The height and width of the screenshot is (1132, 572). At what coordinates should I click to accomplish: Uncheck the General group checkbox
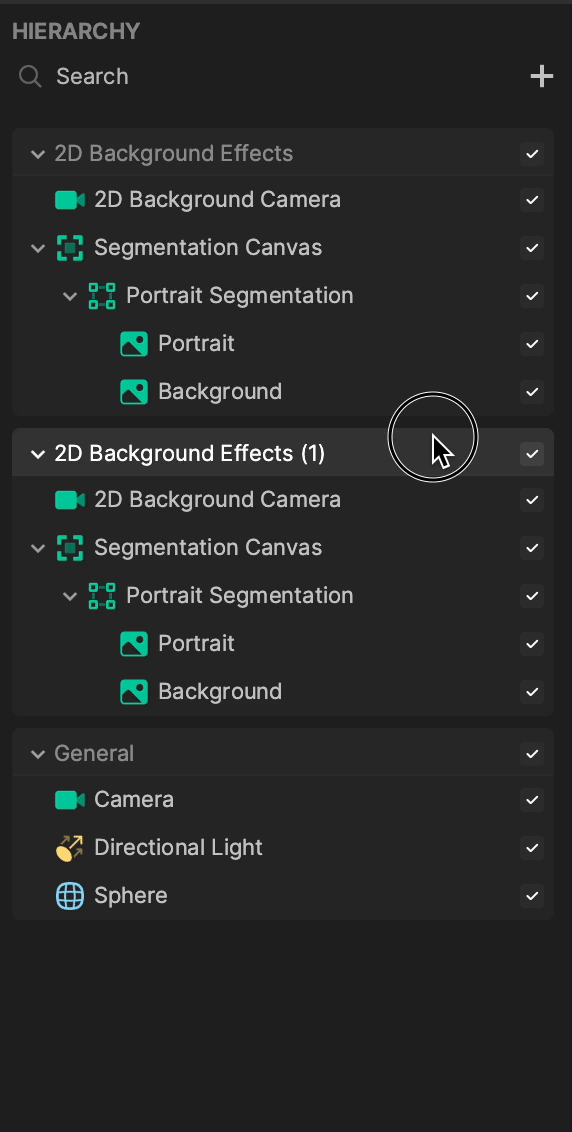(x=532, y=754)
